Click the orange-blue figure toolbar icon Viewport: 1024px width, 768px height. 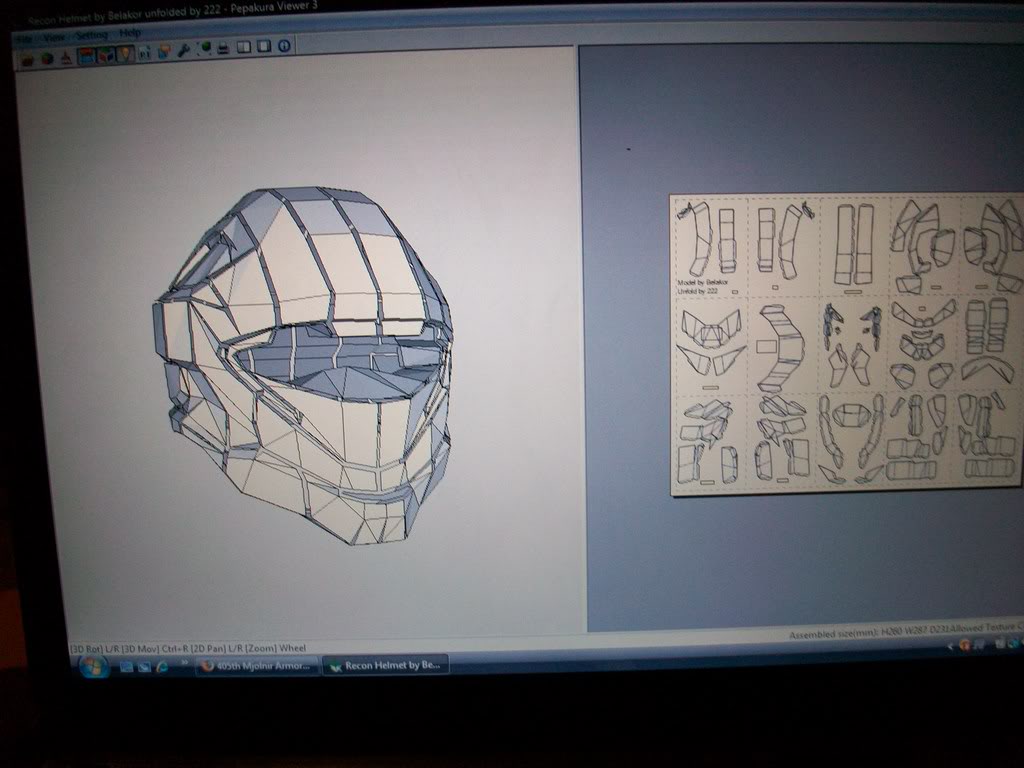[164, 52]
